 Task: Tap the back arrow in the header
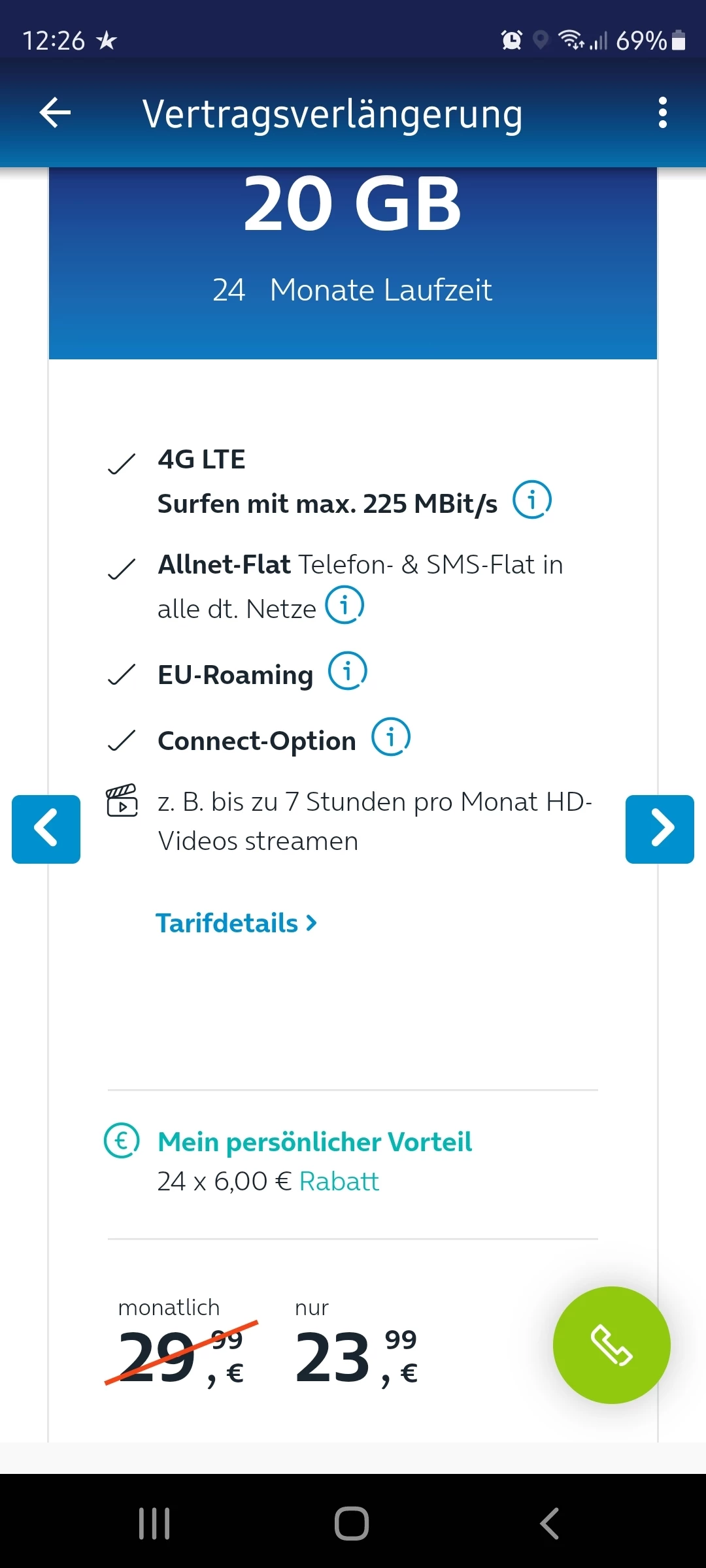pyautogui.click(x=55, y=113)
